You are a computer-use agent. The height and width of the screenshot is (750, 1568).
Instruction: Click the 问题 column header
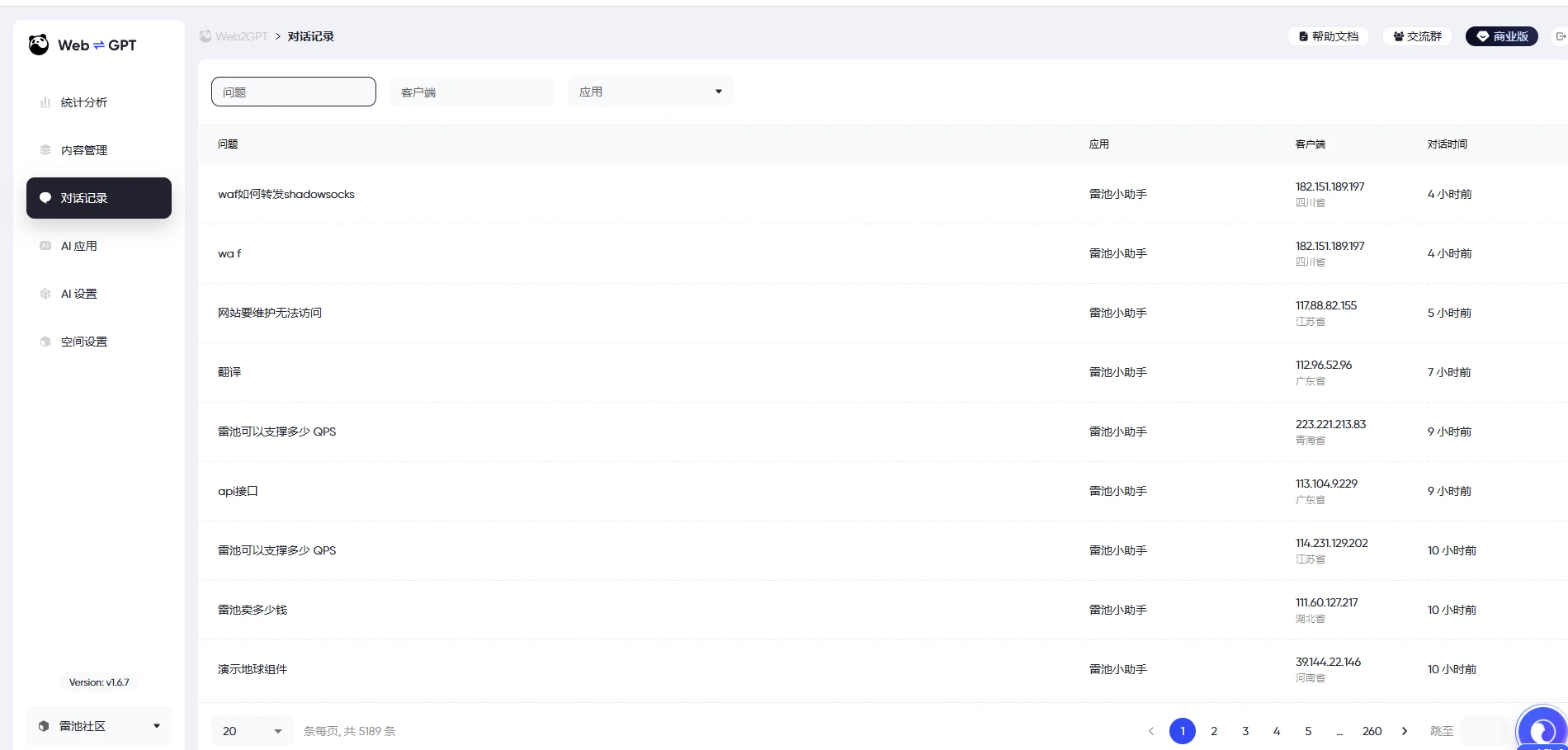(x=228, y=144)
